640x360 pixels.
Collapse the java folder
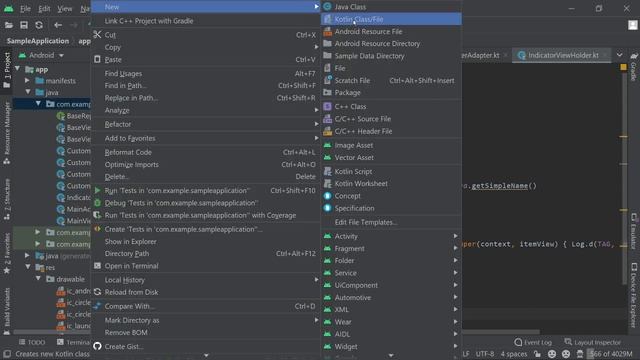coord(27,92)
